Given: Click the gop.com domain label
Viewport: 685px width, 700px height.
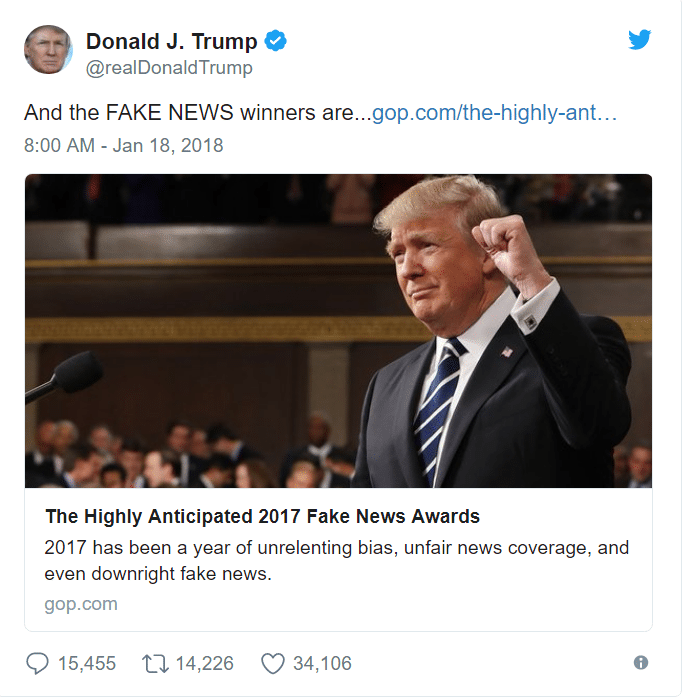Looking at the screenshot, I should pyautogui.click(x=81, y=606).
